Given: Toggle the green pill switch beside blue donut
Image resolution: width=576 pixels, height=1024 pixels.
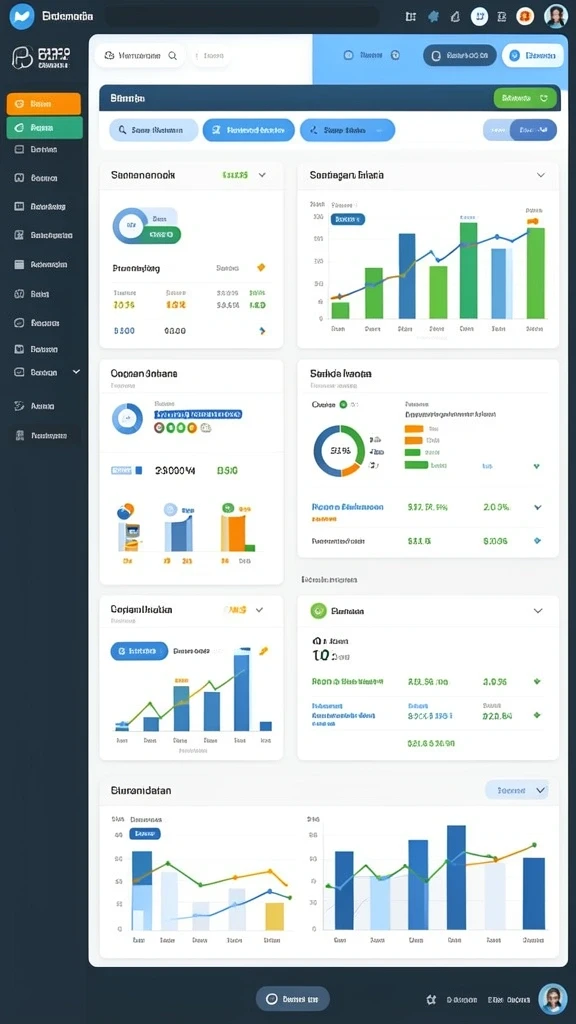Looking at the screenshot, I should coord(162,233).
